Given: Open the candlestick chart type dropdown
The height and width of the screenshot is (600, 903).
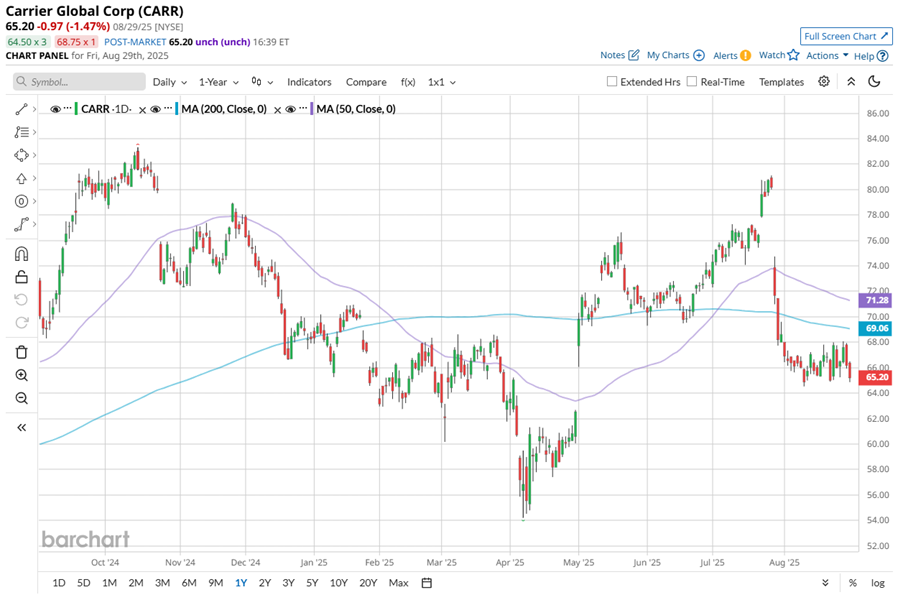Looking at the screenshot, I should 262,82.
